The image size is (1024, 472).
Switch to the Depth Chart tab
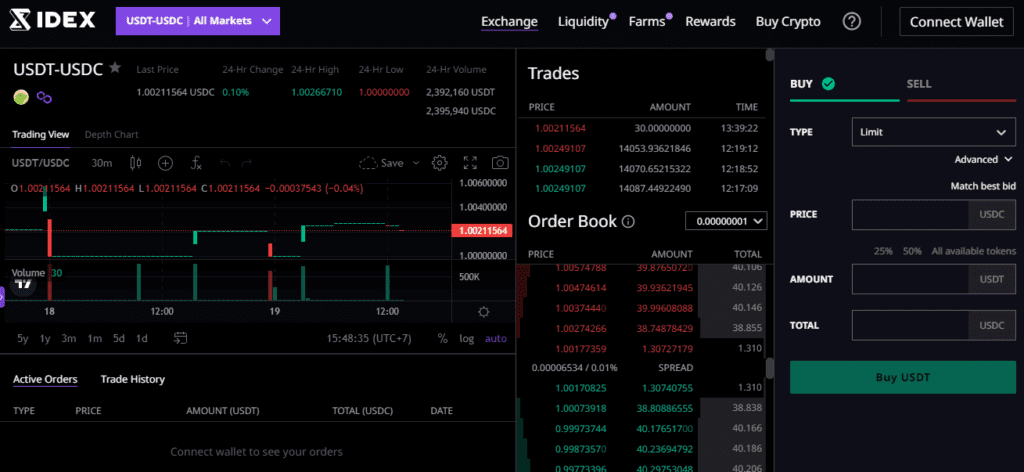112,134
